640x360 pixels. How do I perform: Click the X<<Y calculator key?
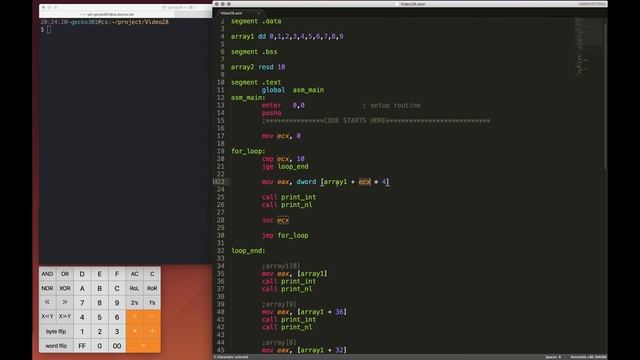click(47, 317)
